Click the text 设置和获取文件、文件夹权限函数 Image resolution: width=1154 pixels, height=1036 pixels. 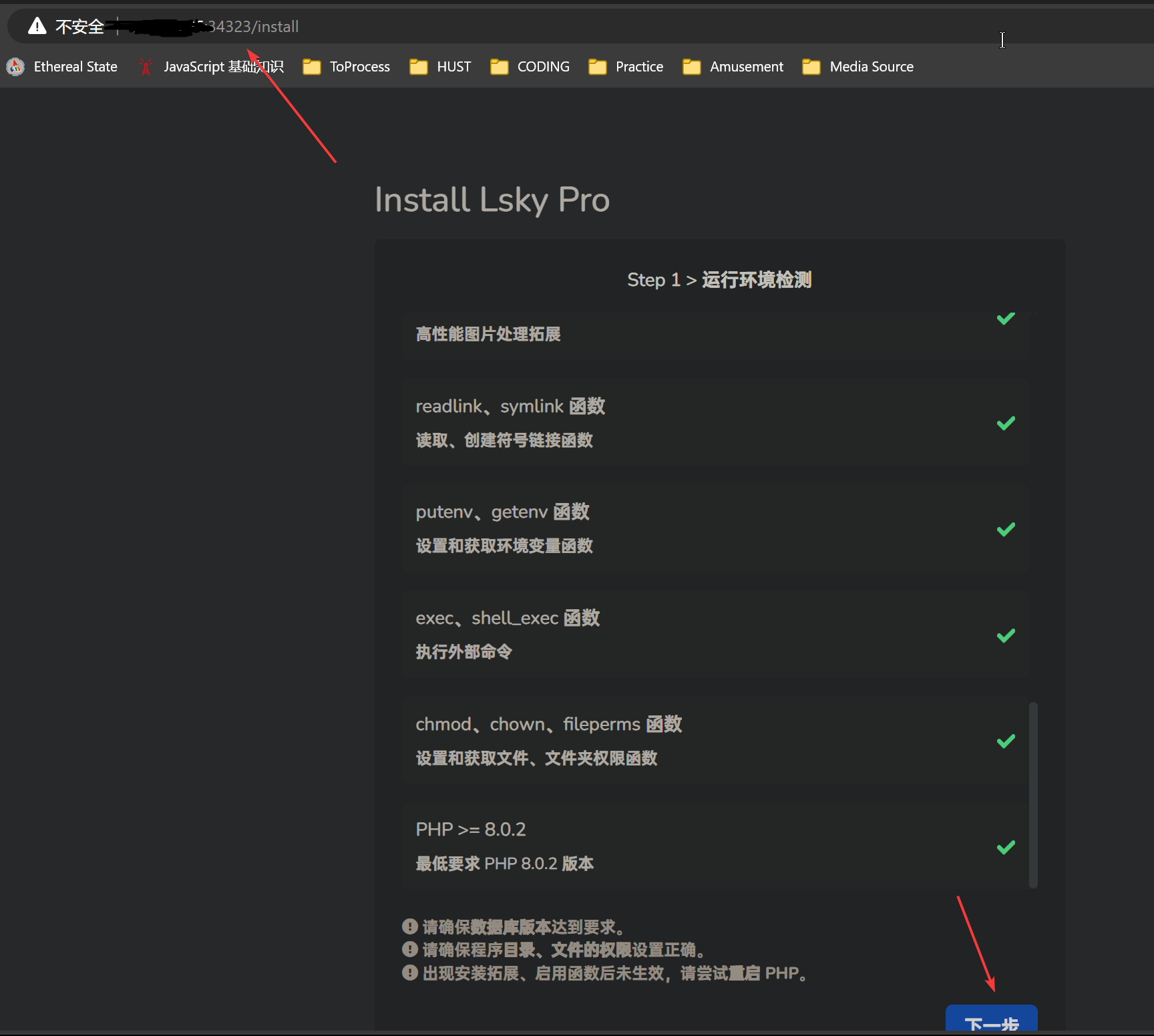click(x=536, y=758)
